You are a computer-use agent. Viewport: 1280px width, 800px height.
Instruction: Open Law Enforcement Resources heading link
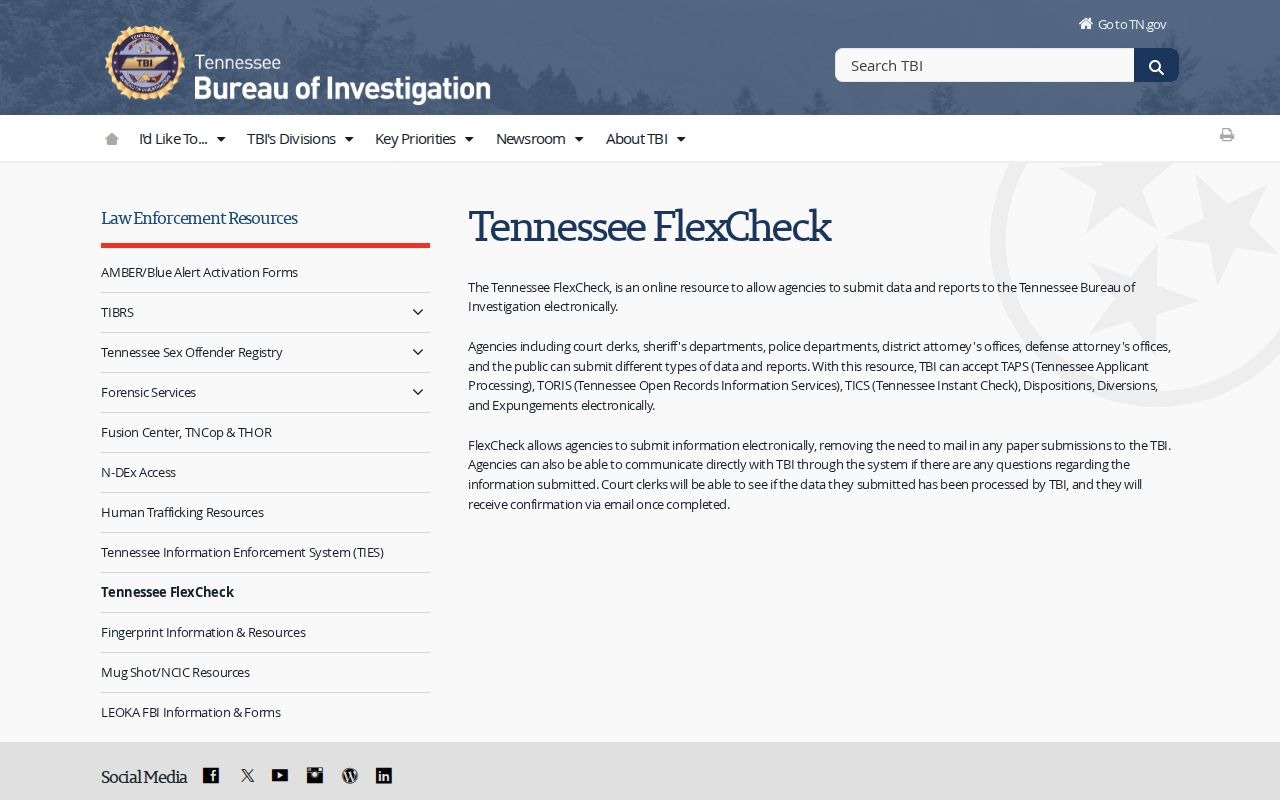pyautogui.click(x=199, y=218)
